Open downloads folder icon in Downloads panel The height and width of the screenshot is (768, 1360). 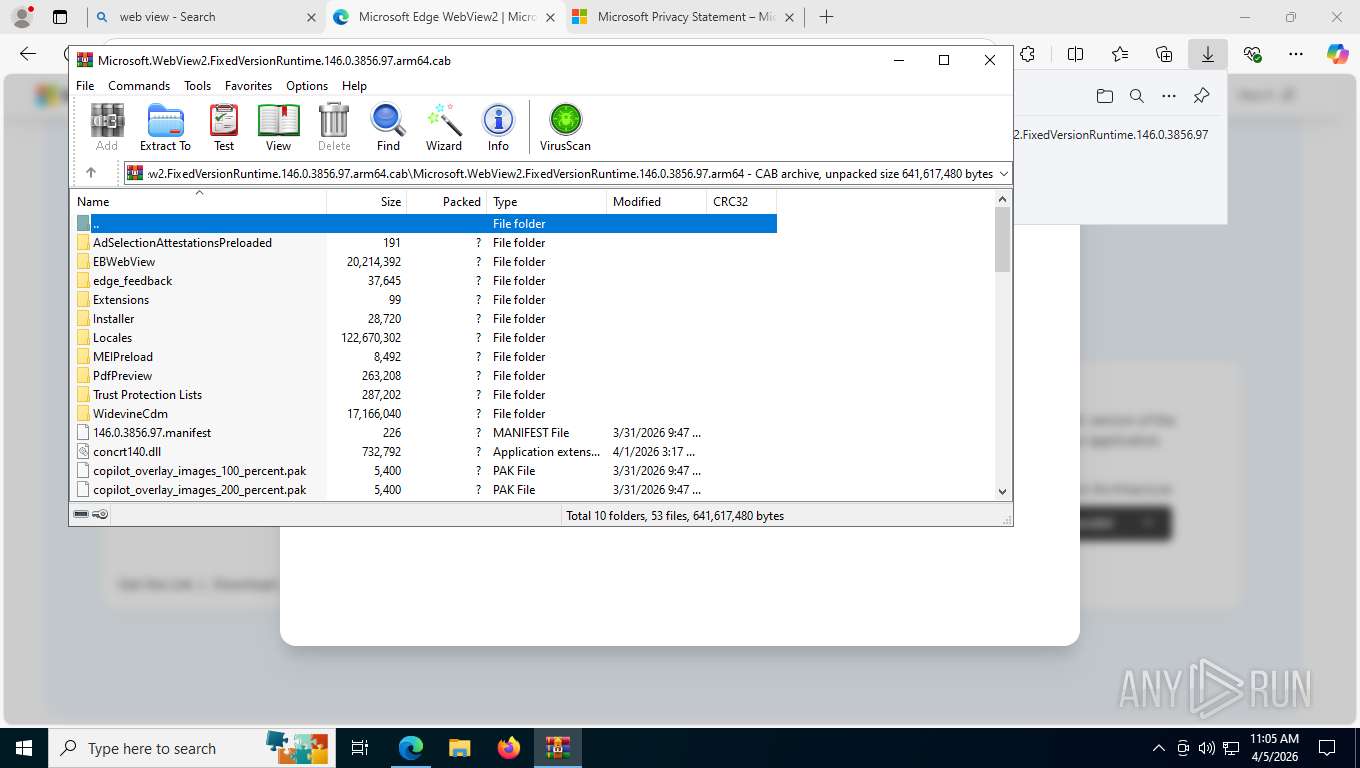point(1104,96)
